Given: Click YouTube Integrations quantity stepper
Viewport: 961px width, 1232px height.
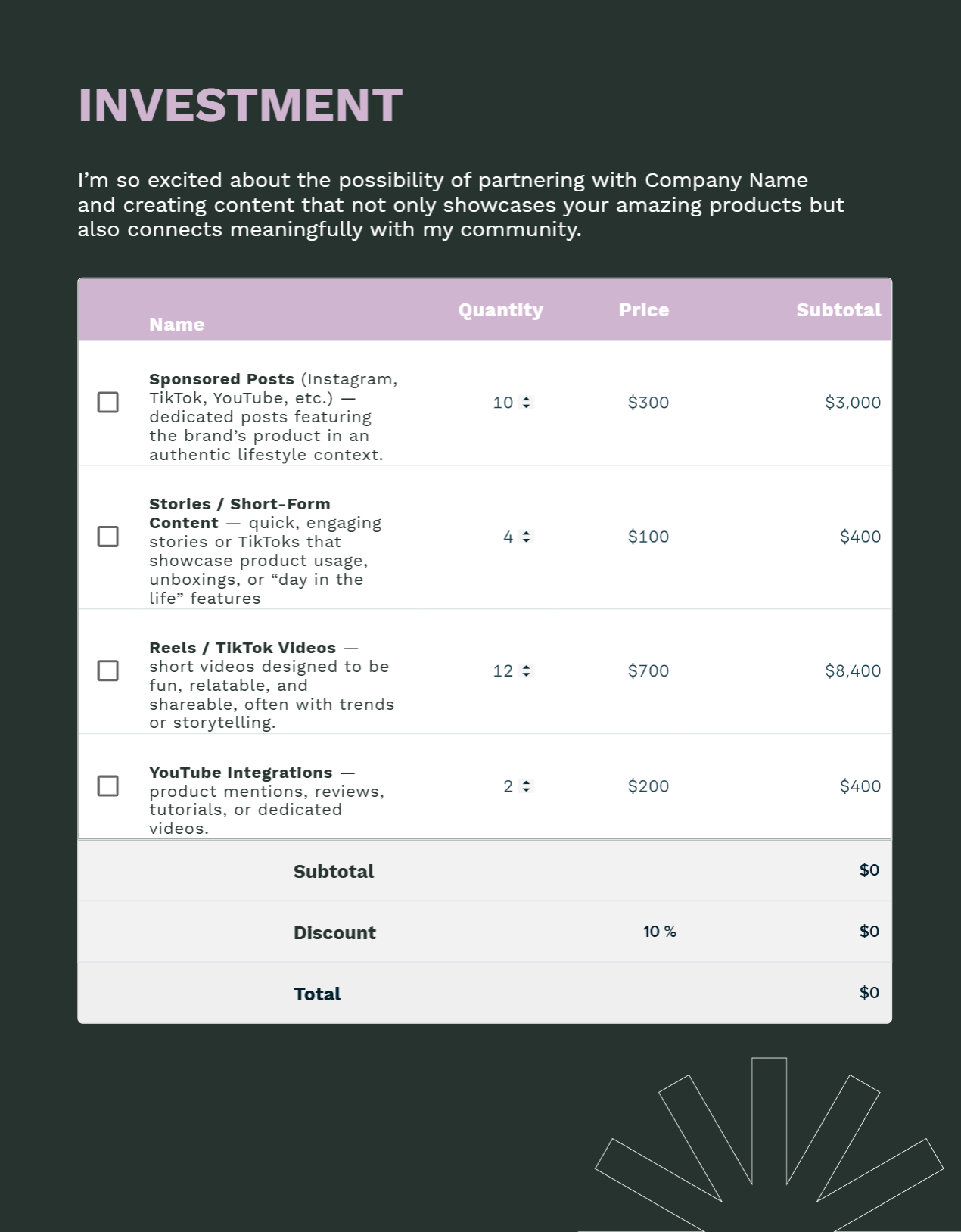Looking at the screenshot, I should [527, 786].
